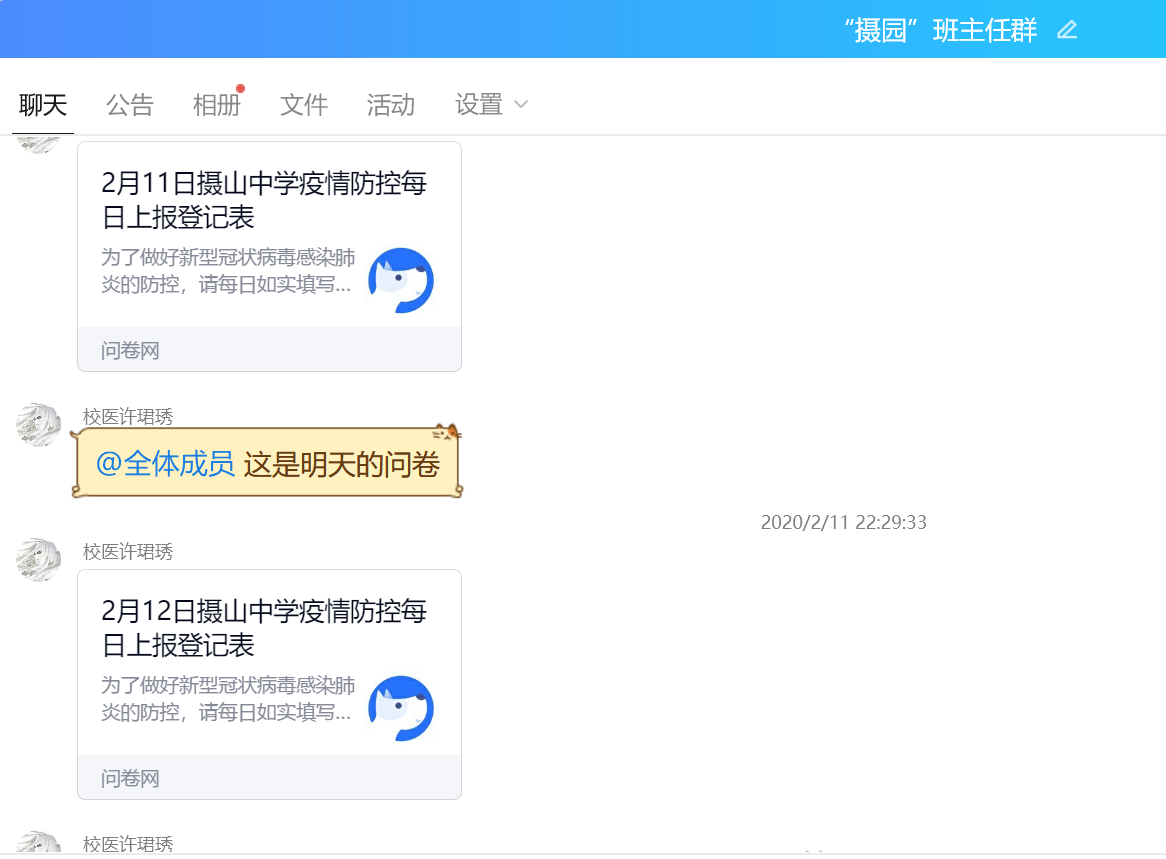Image resolution: width=1166 pixels, height=859 pixels.
Task: Click the 问卷网 logo in 2月11日 card
Action: pyautogui.click(x=401, y=280)
